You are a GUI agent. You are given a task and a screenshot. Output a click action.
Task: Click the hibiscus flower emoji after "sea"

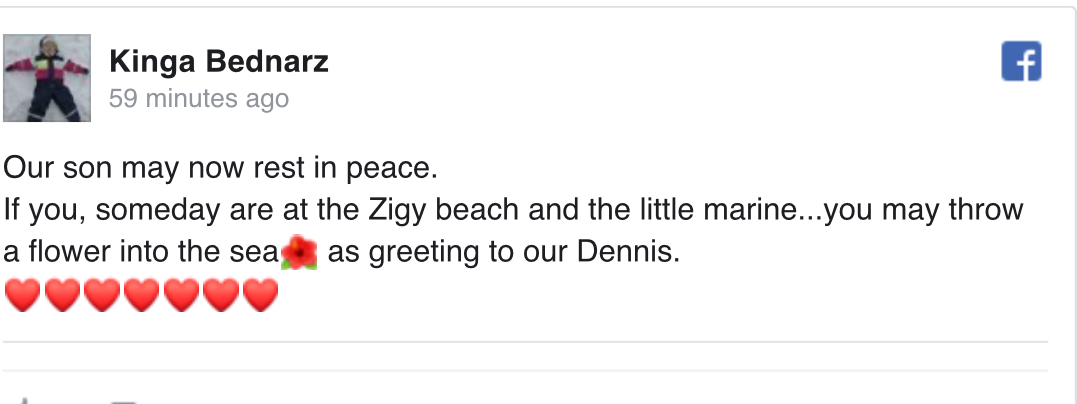tap(300, 254)
